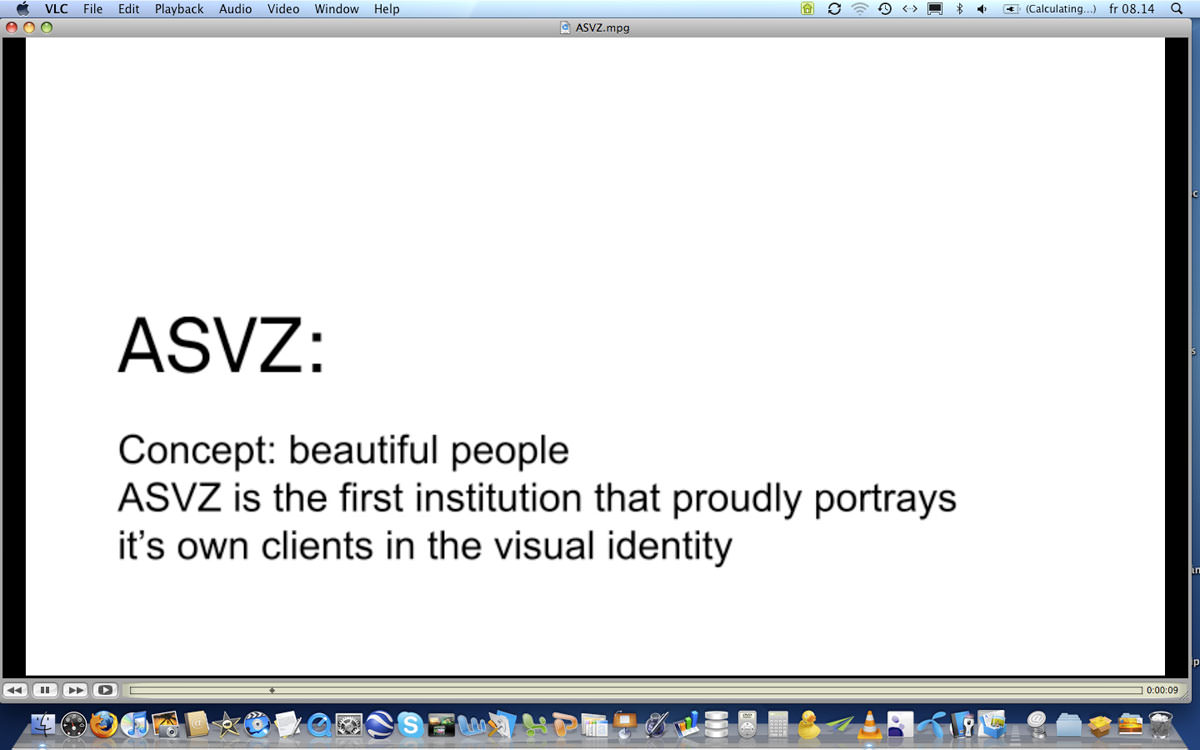Click the fast-forward button in VLC controls

pos(75,690)
